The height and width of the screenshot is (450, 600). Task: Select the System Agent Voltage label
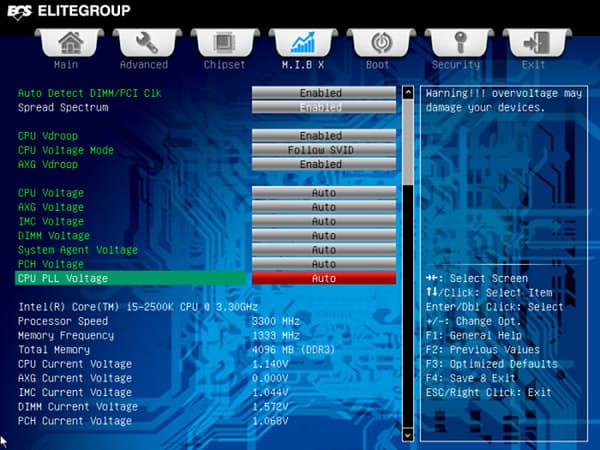point(78,250)
